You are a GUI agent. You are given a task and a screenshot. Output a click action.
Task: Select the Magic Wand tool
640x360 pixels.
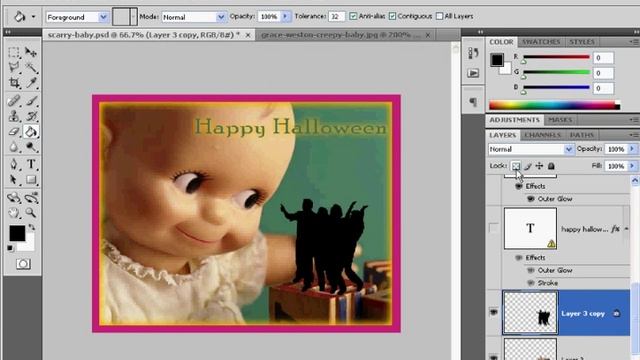[31, 67]
